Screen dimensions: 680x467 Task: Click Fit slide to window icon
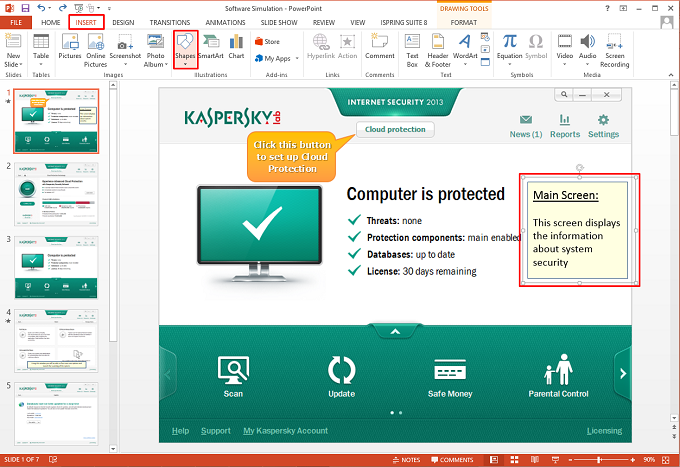click(x=666, y=460)
